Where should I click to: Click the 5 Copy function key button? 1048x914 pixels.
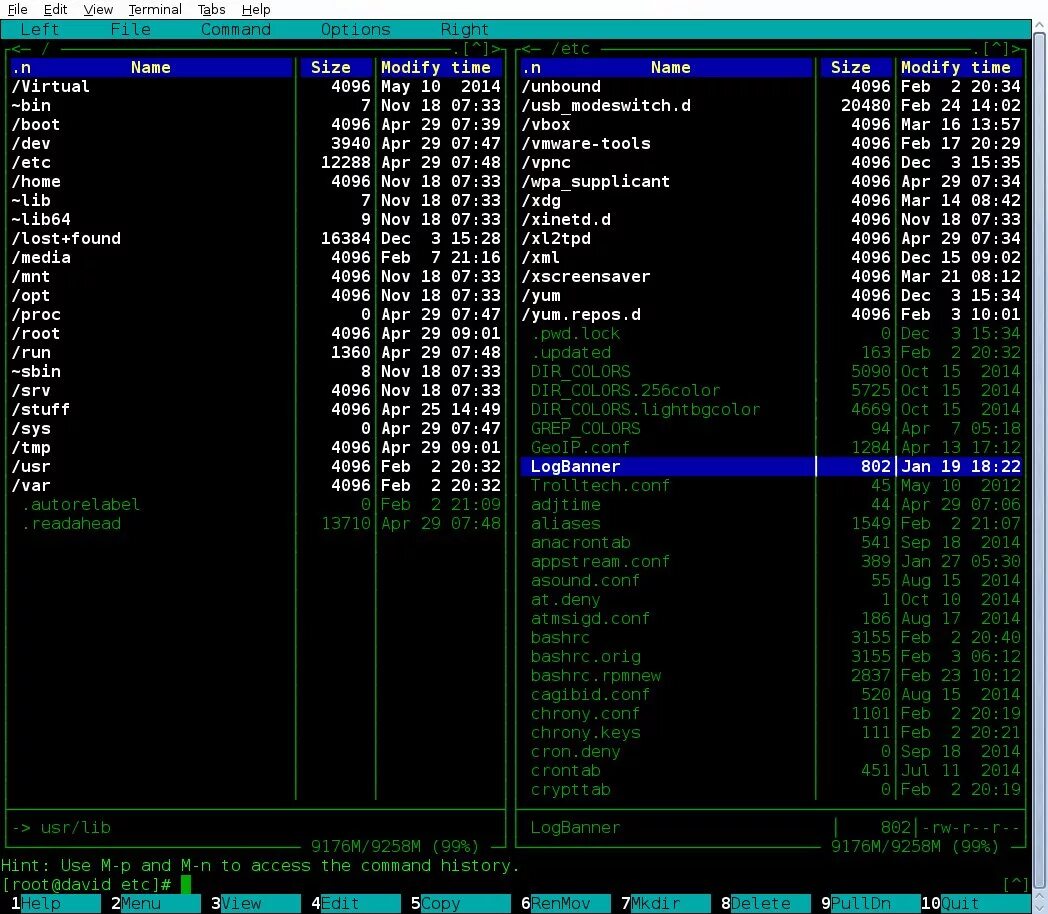click(x=461, y=903)
